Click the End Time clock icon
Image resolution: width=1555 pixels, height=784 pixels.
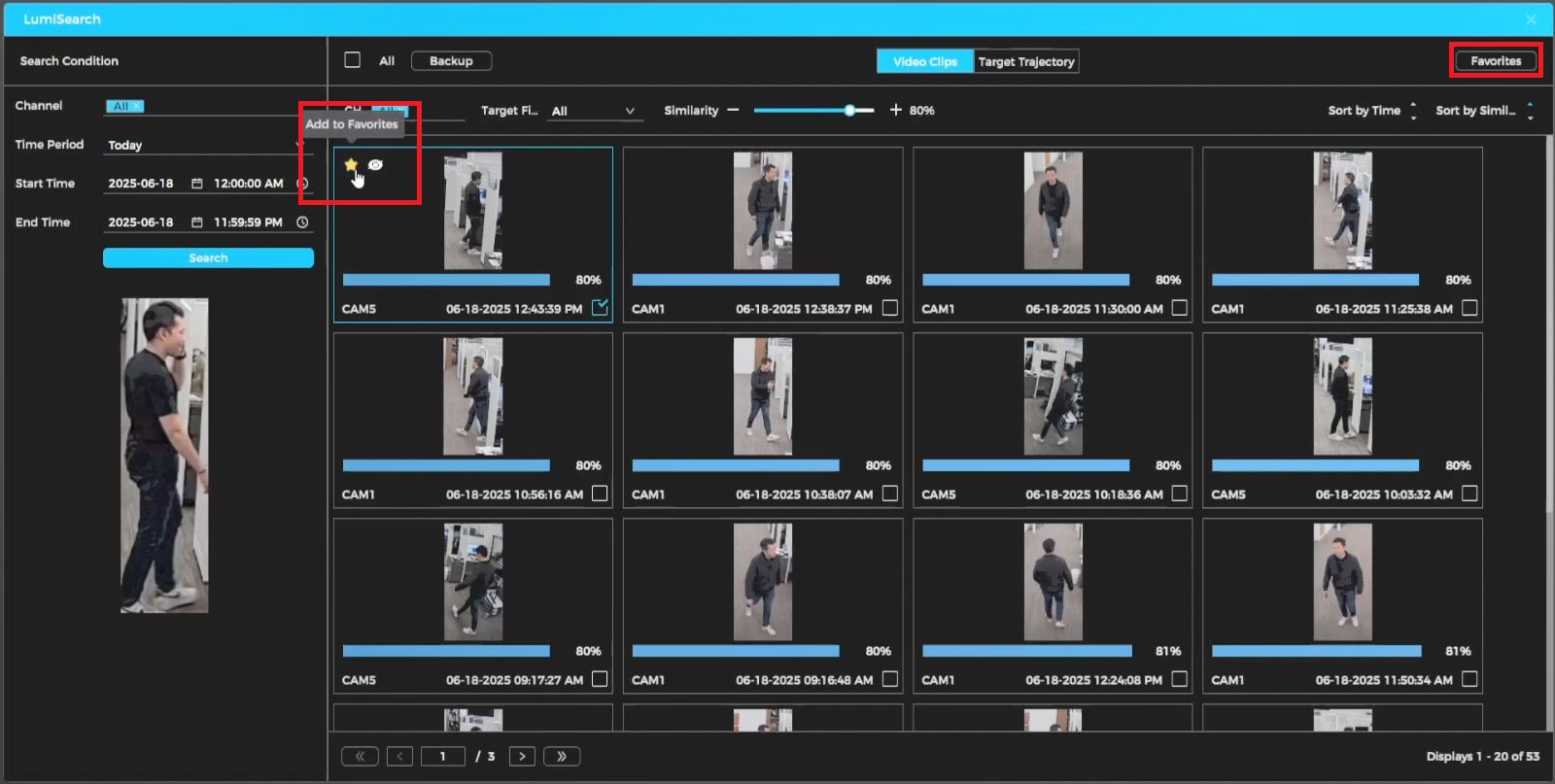click(302, 222)
